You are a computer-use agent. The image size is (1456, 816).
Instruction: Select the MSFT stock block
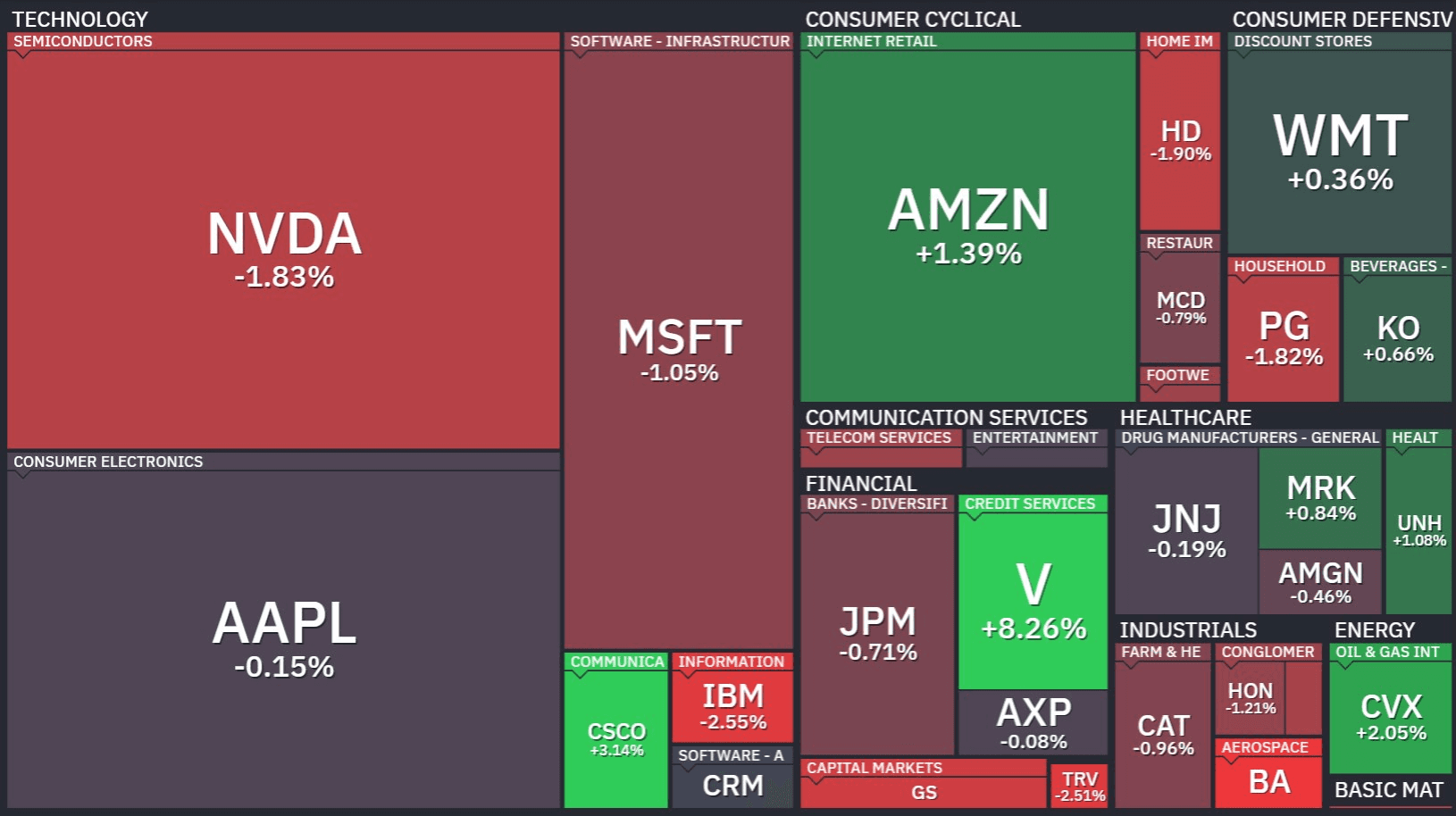point(679,349)
